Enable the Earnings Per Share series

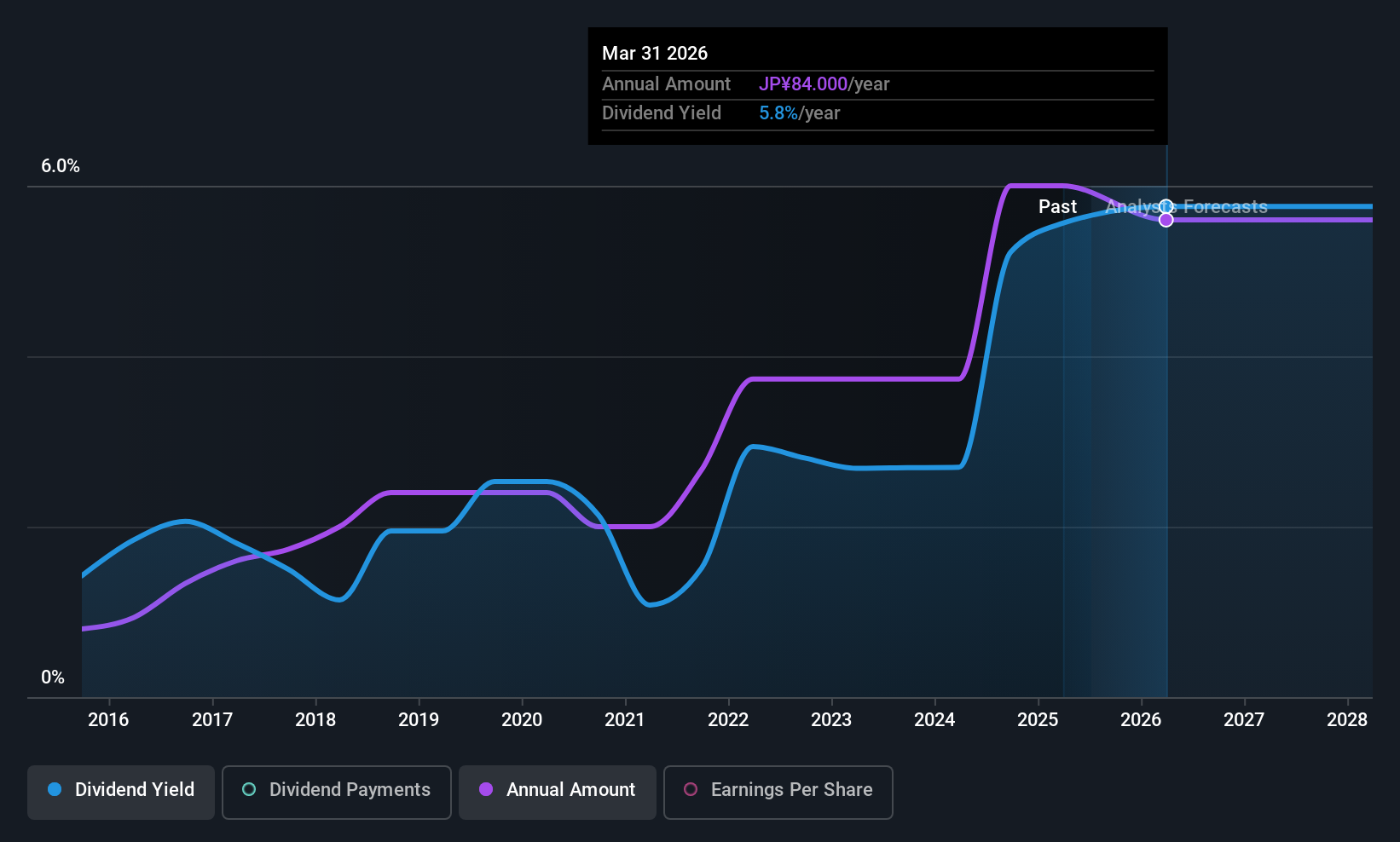click(x=778, y=792)
